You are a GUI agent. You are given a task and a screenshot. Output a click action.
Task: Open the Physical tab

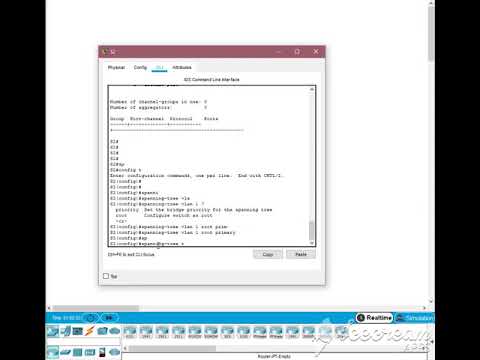116,67
